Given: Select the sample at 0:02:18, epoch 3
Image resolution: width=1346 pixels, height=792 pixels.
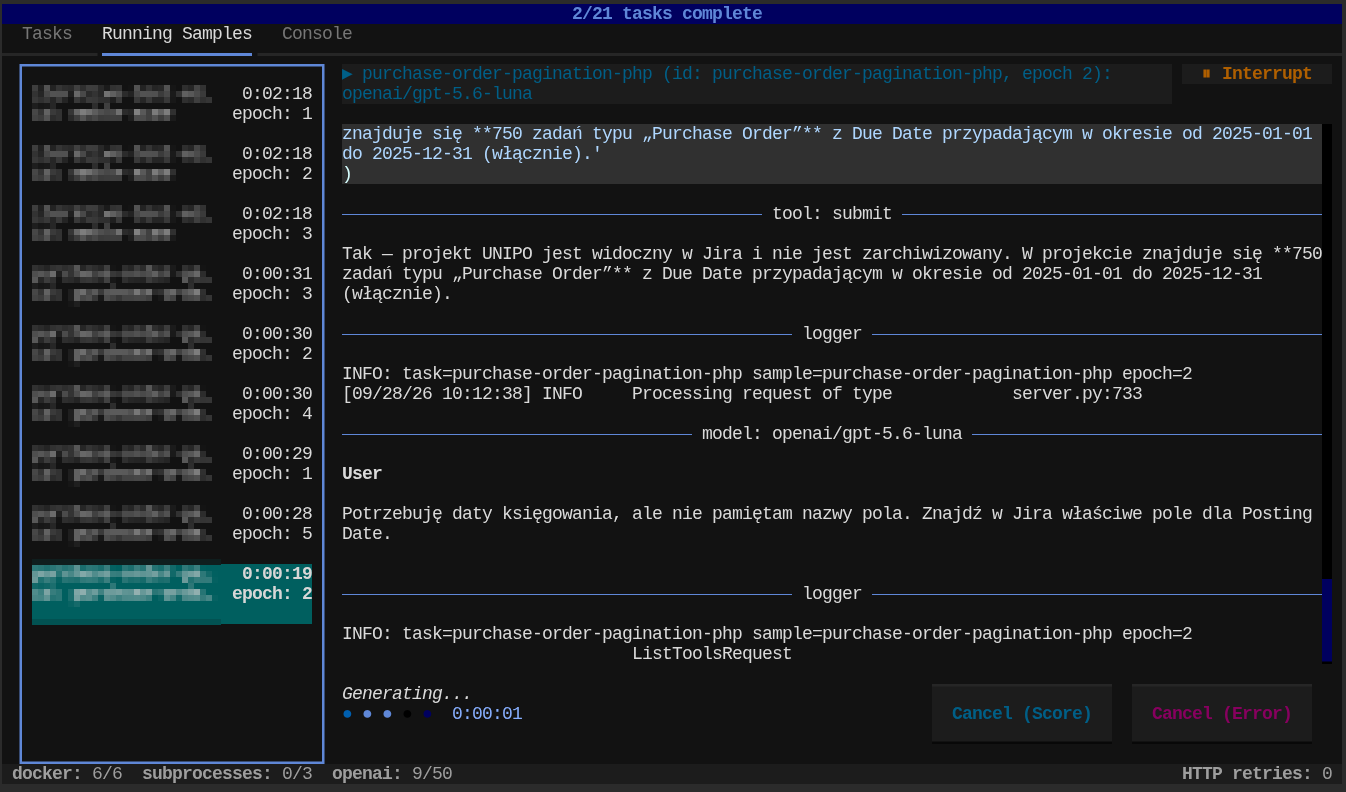Looking at the screenshot, I should click(x=172, y=224).
